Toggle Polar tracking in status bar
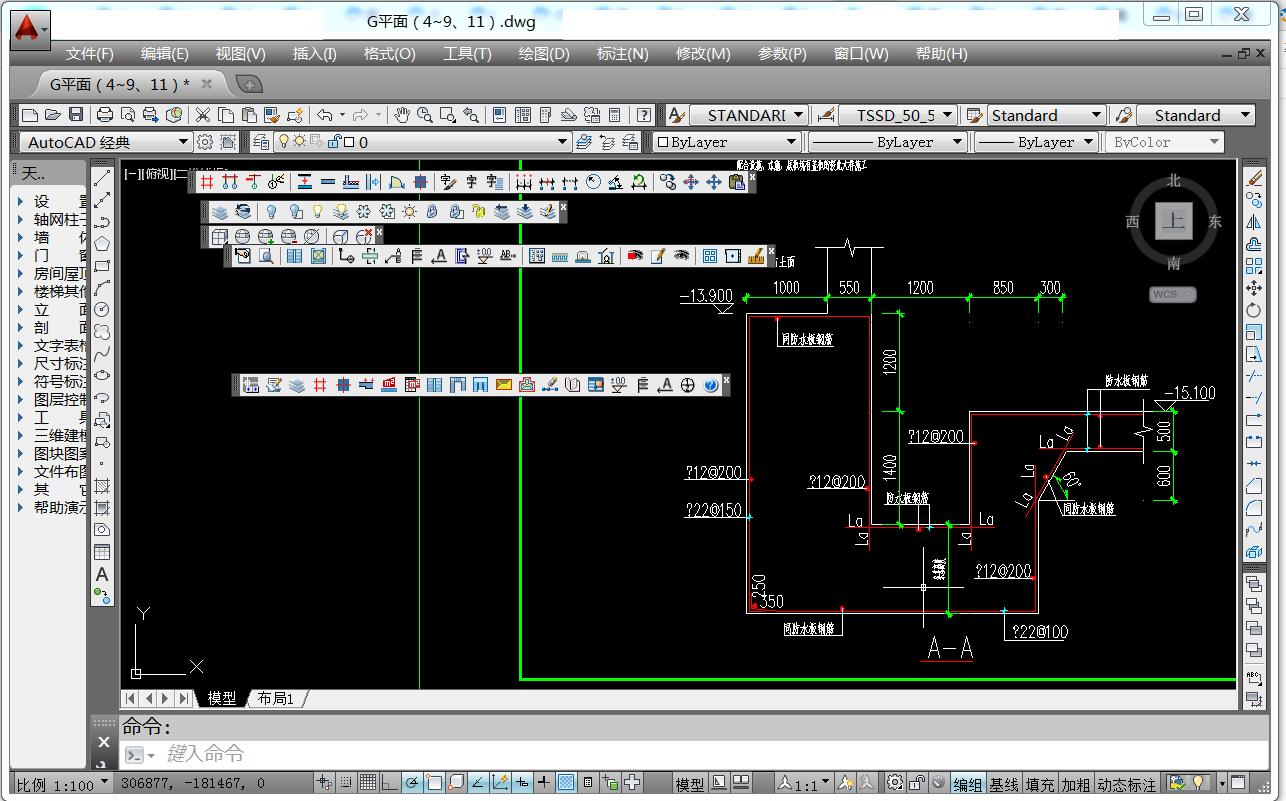This screenshot has height=801, width=1286. (x=411, y=783)
